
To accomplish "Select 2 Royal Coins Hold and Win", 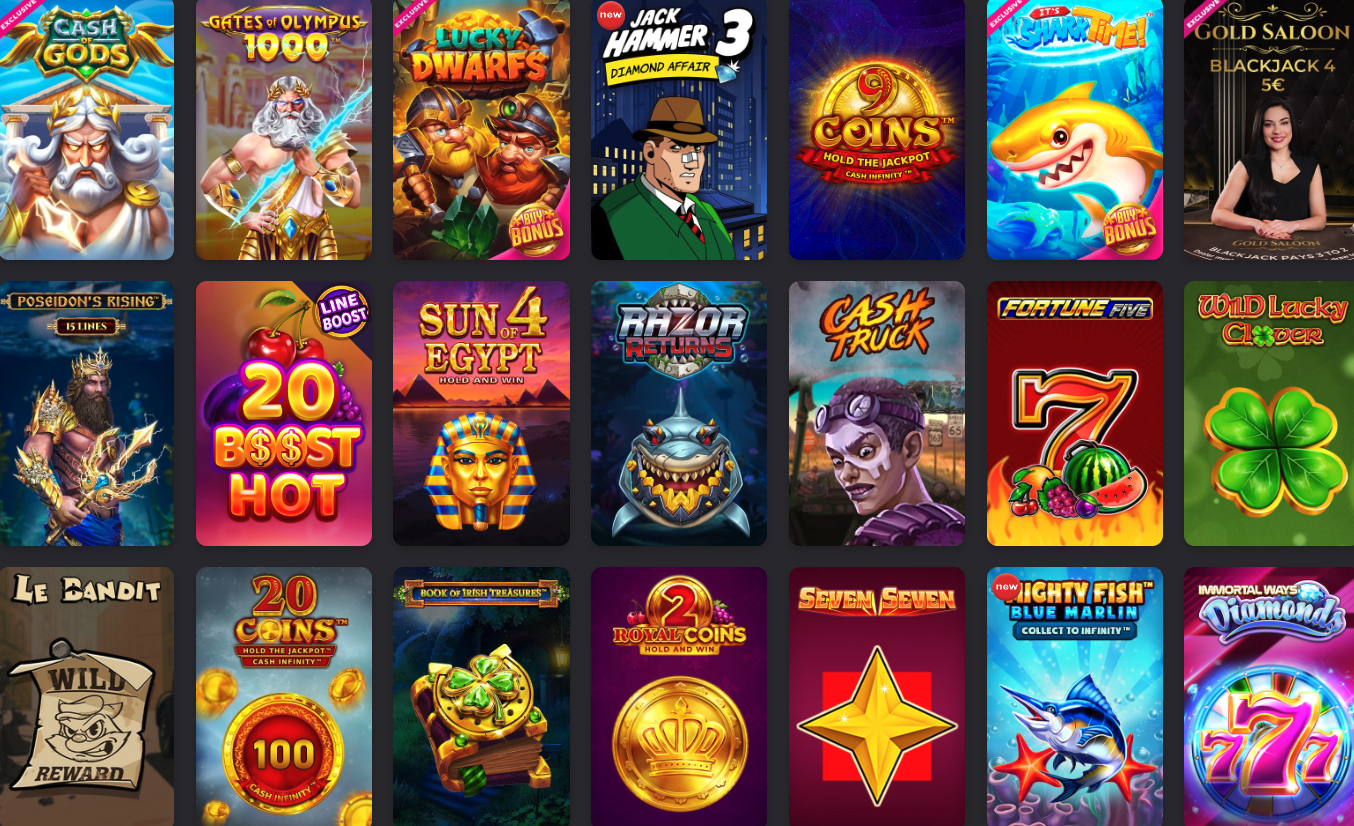I will pyautogui.click(x=679, y=697).
